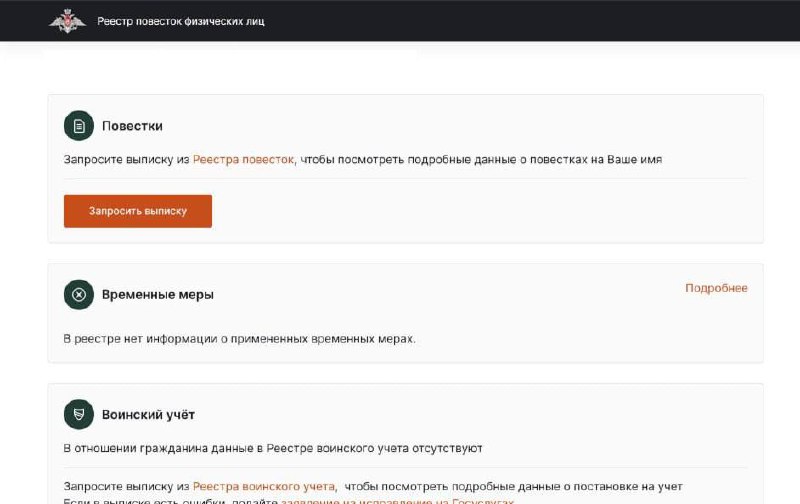
Task: Click the Временные меры crossed-circle icon
Action: pyautogui.click(x=79, y=294)
